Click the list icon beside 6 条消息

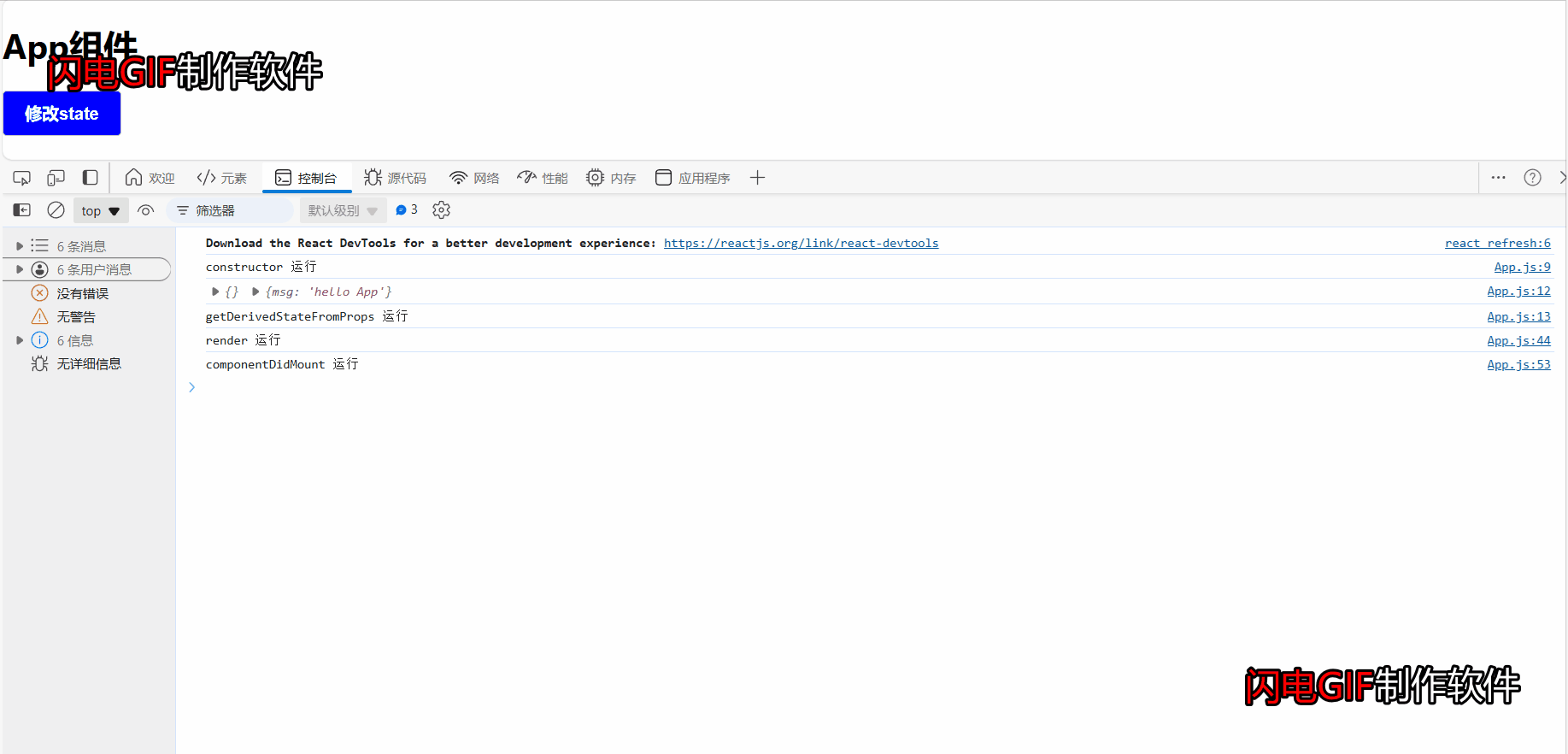tap(39, 246)
